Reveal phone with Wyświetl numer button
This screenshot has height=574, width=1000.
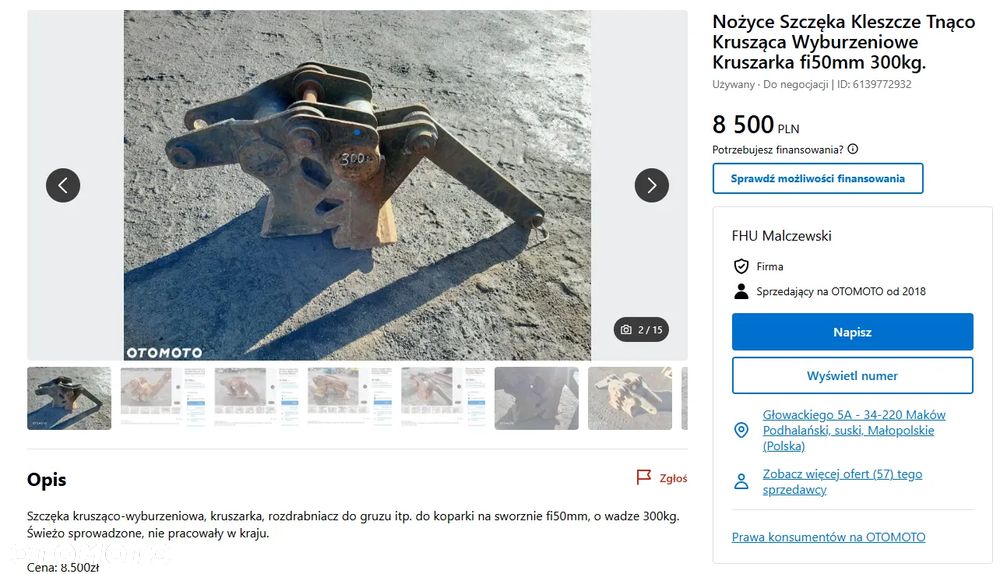click(x=852, y=376)
